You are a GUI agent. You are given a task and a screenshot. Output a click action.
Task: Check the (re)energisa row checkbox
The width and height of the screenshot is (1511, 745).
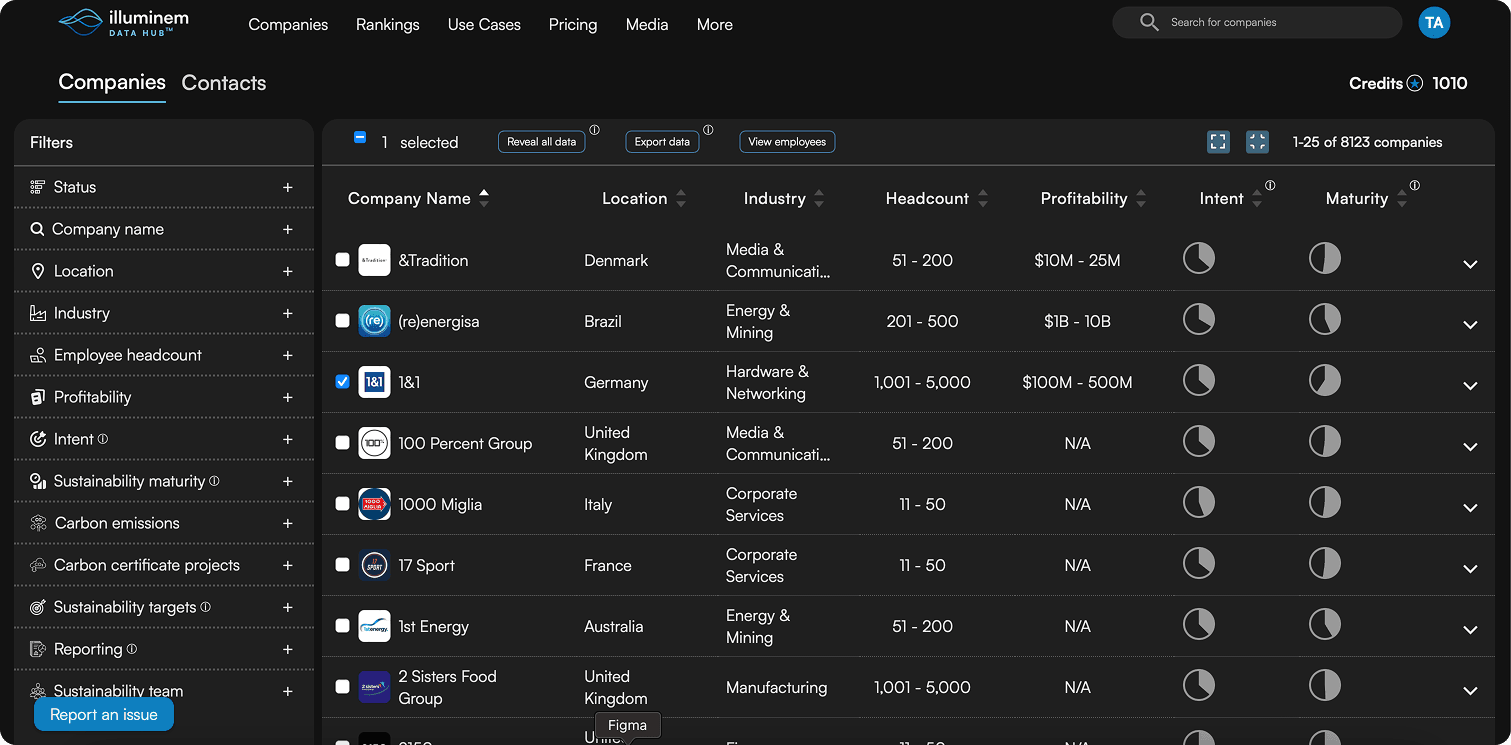pyautogui.click(x=342, y=321)
